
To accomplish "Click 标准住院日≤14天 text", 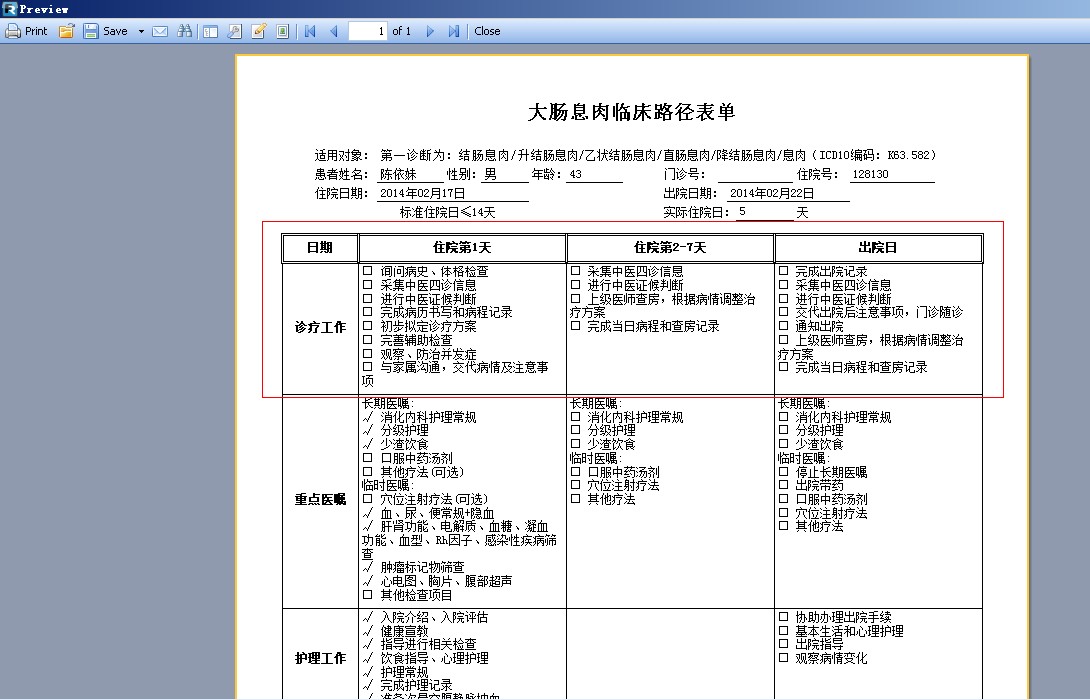I will coord(448,212).
